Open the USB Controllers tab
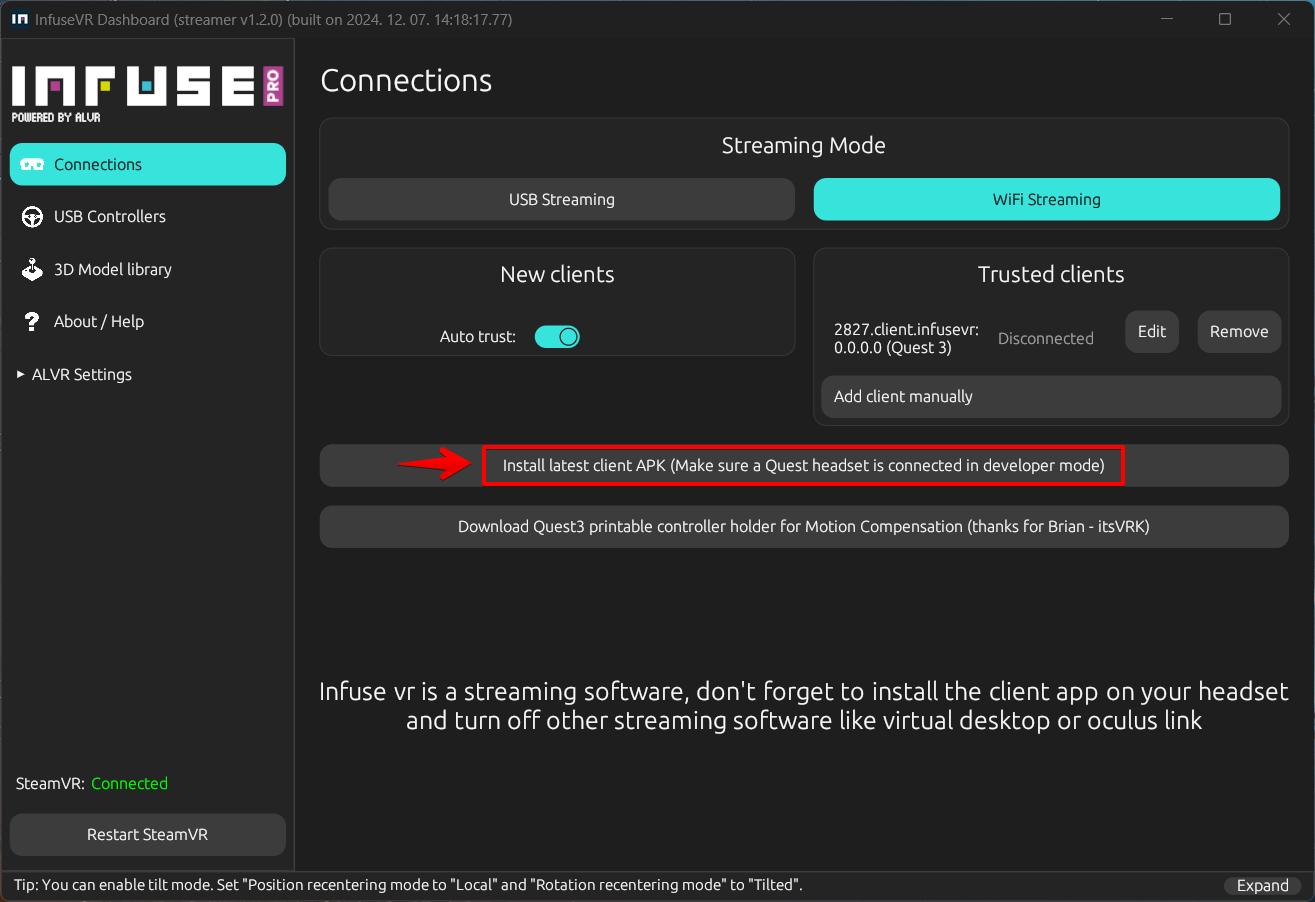The image size is (1315, 902). [x=110, y=217]
